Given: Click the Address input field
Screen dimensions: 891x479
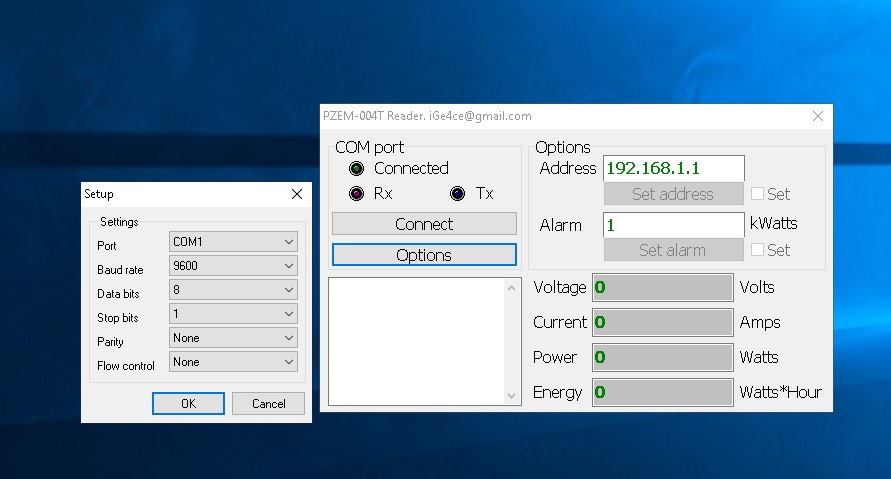Looking at the screenshot, I should [x=673, y=168].
